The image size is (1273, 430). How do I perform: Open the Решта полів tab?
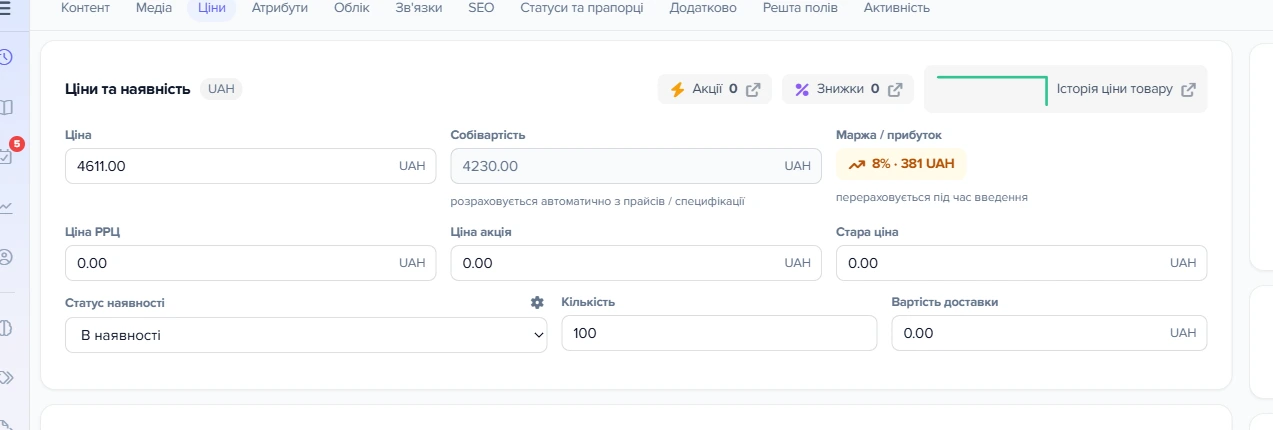coord(800,8)
